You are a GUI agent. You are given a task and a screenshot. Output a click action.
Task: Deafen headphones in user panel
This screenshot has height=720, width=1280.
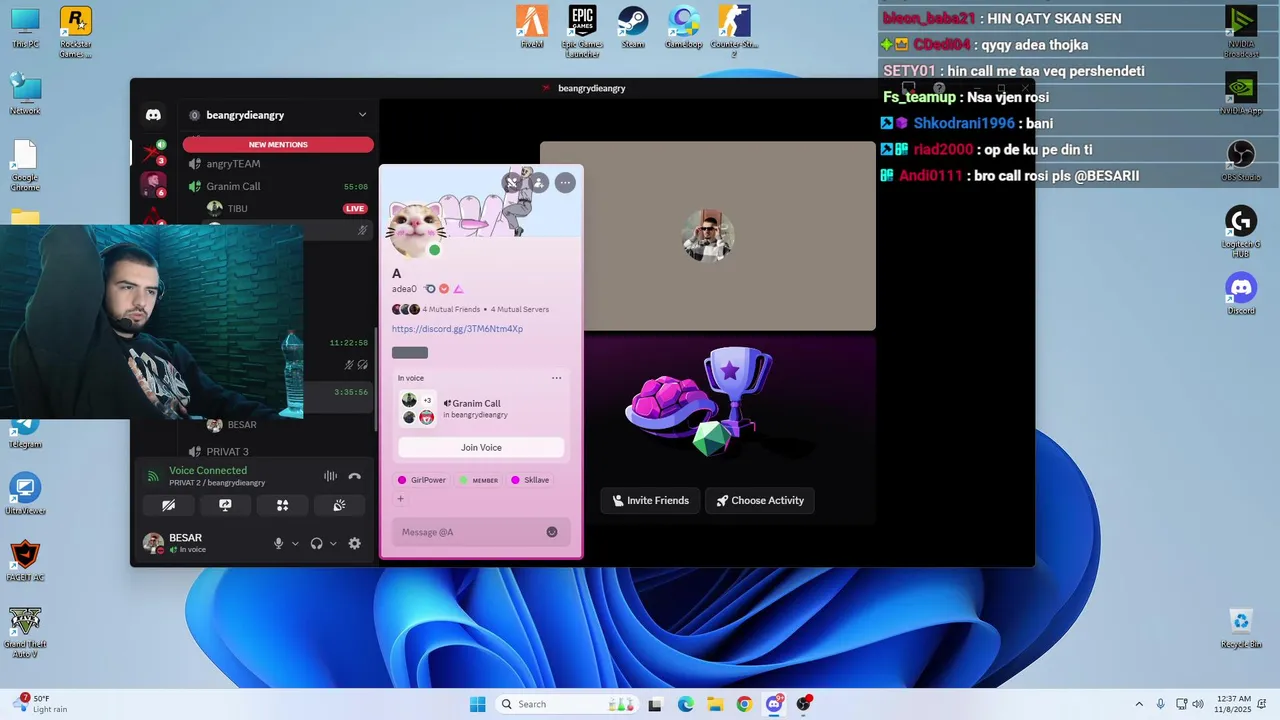(316, 543)
